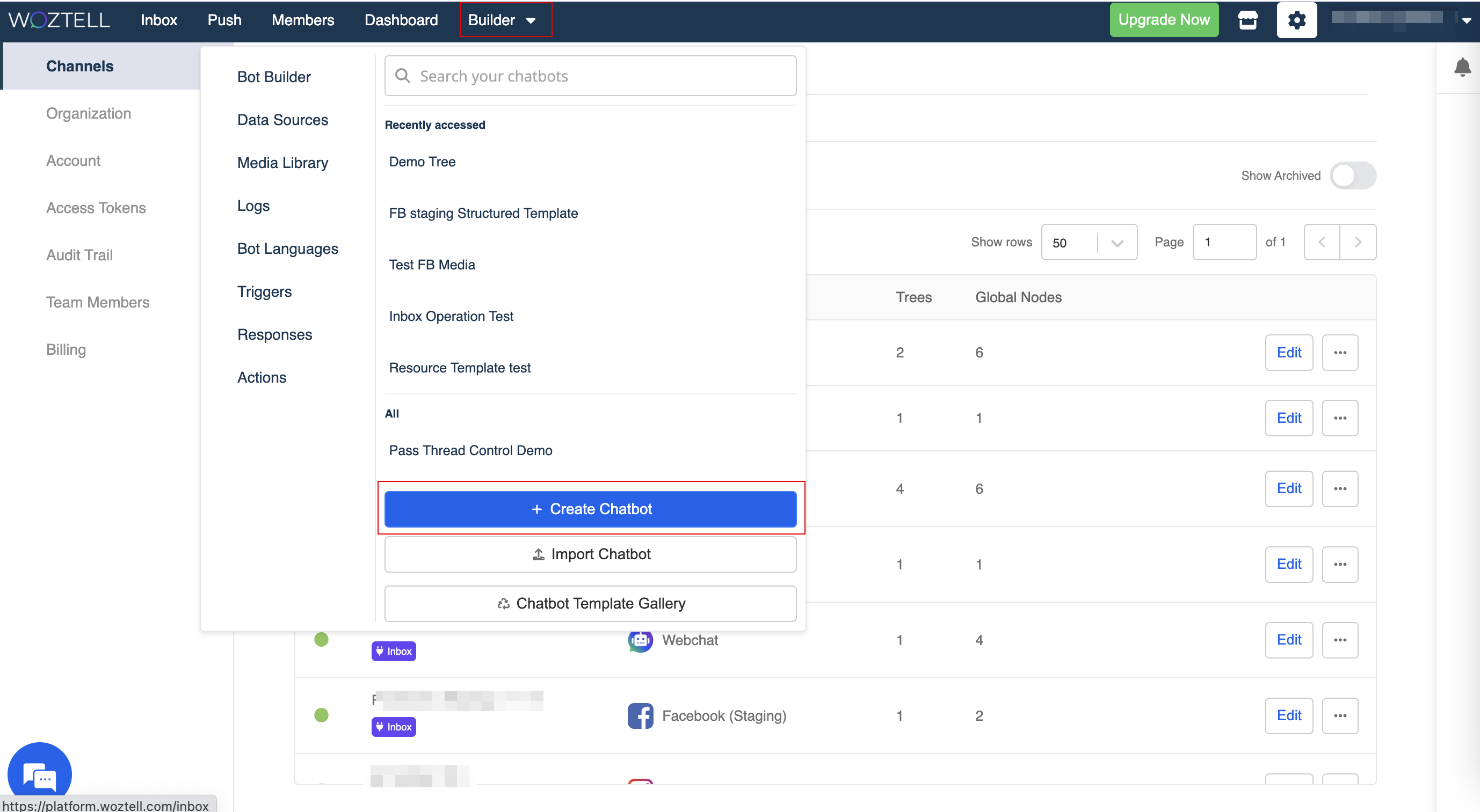
Task: Open settings via the gear icon
Action: [x=1296, y=20]
